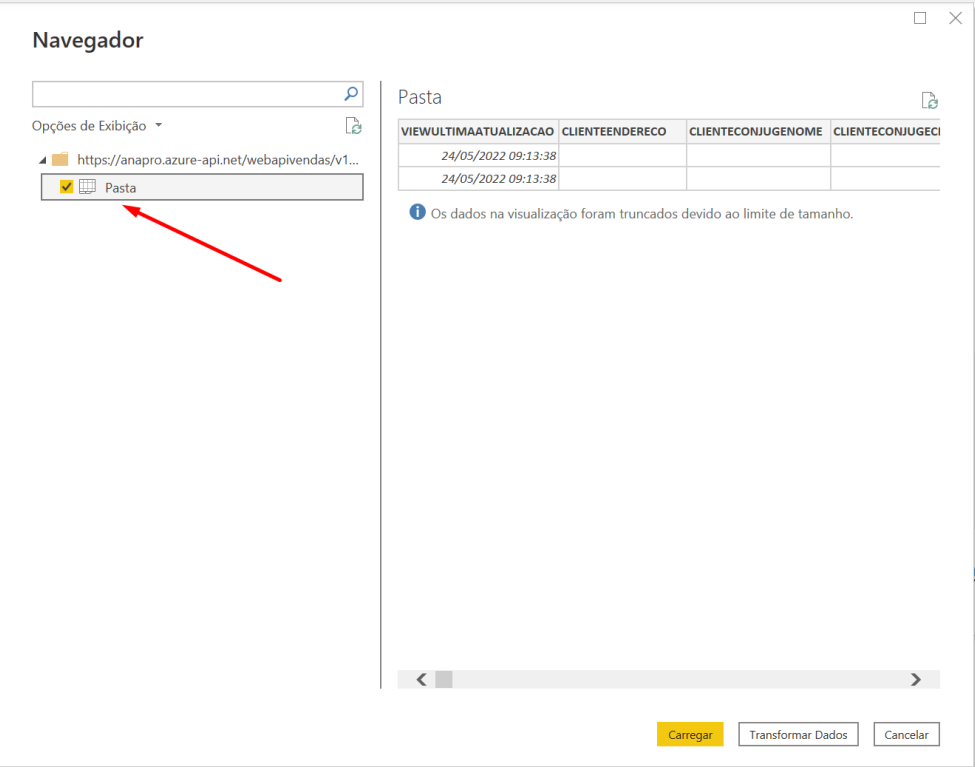The width and height of the screenshot is (975, 767).
Task: Refresh the navigator tree list icon
Action: coord(353,126)
